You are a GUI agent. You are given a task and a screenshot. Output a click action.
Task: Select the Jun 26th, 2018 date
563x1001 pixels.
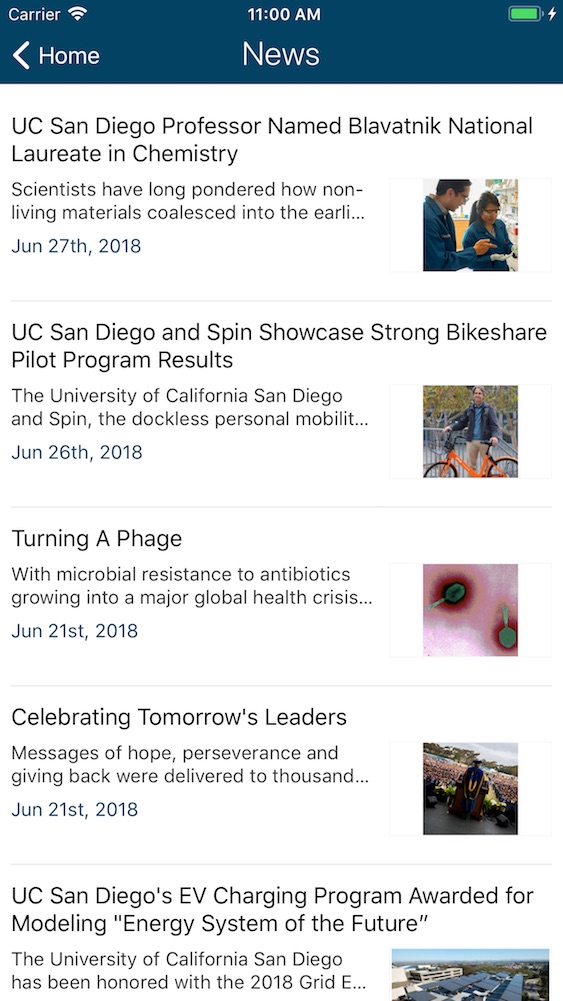(x=77, y=452)
